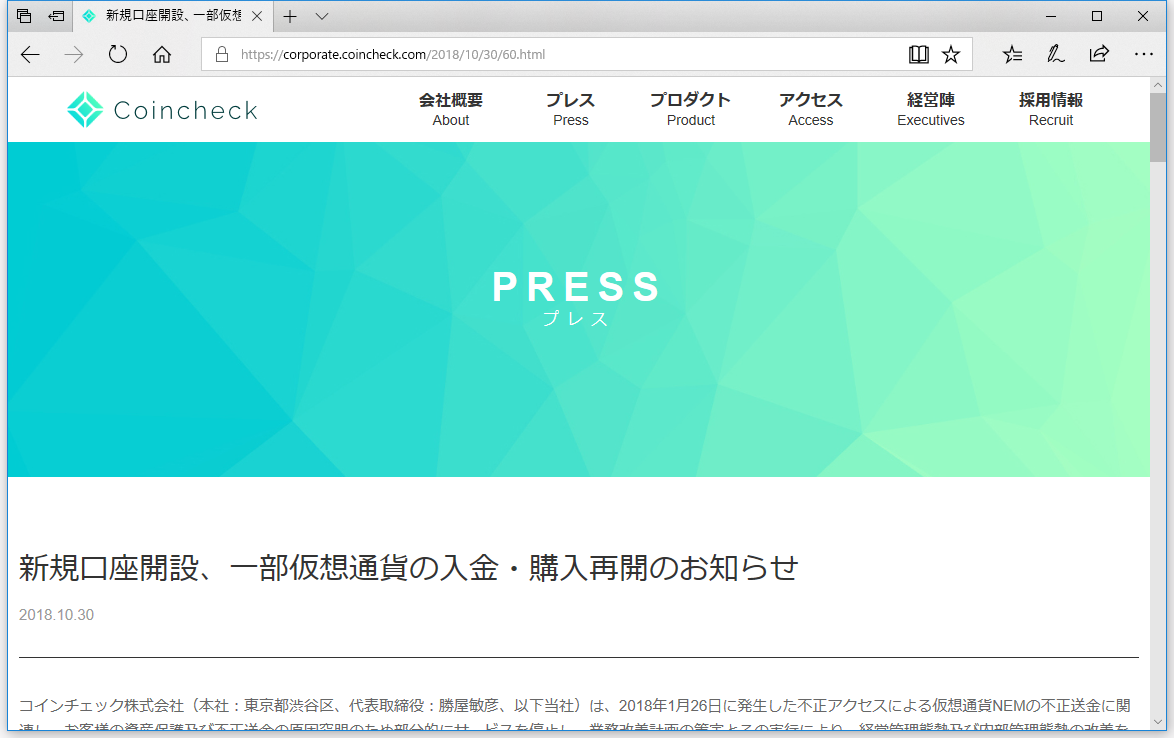The image size is (1174, 738).
Task: Navigate back with the back arrow
Action: (x=29, y=54)
